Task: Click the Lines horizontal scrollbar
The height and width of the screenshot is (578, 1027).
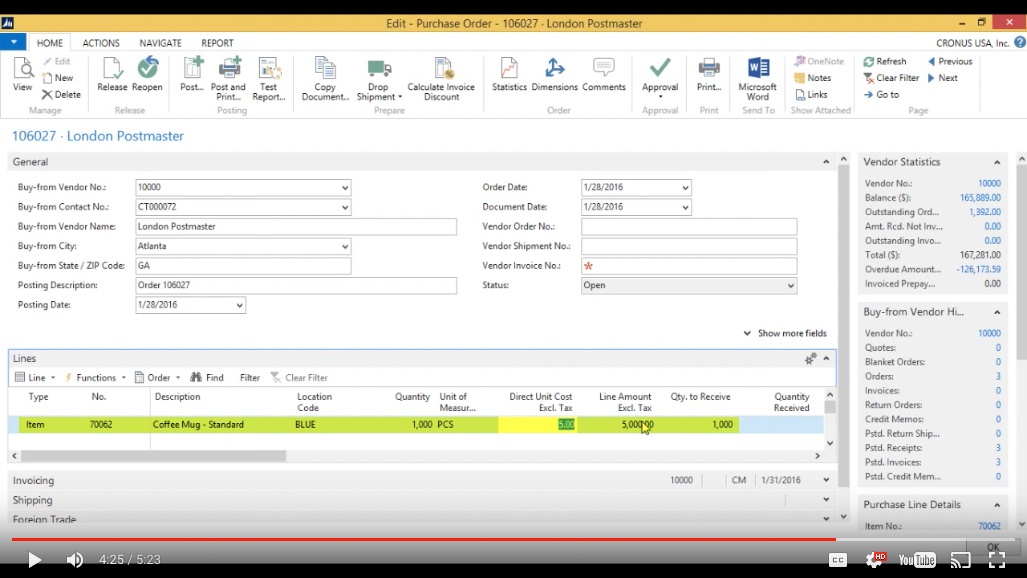Action: click(x=153, y=455)
